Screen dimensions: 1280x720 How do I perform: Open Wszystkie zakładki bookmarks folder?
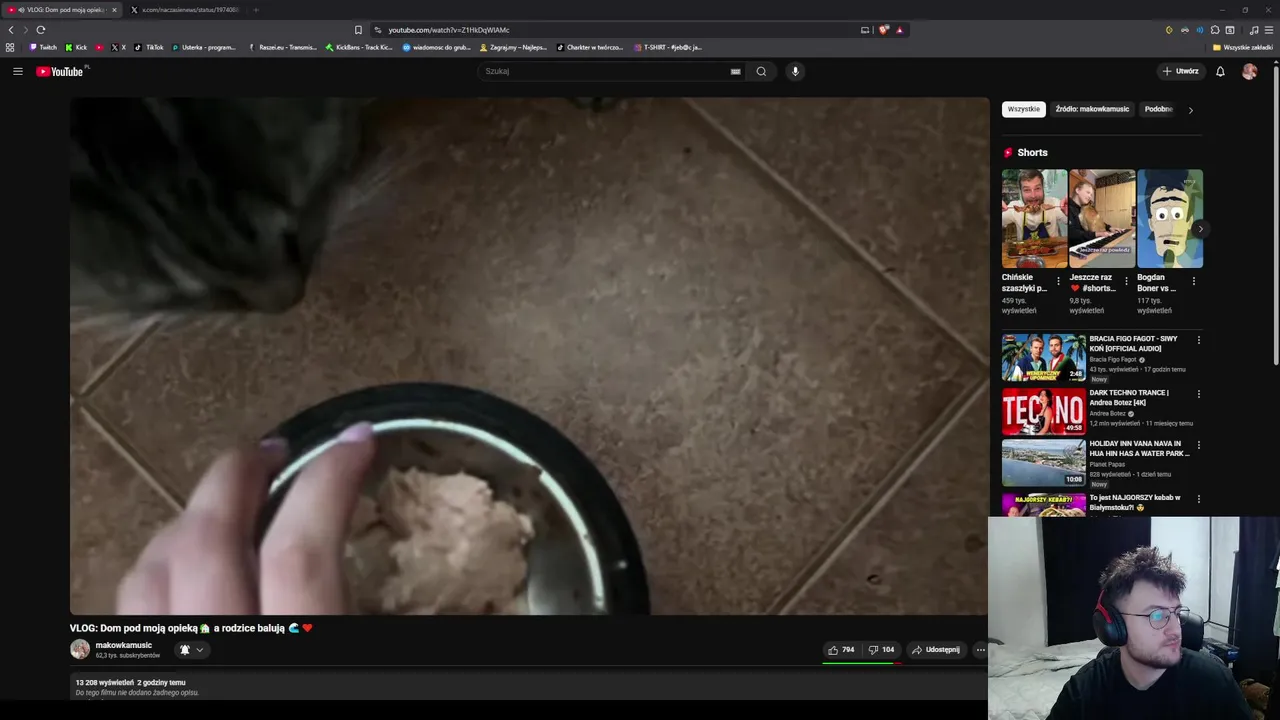tap(1242, 47)
